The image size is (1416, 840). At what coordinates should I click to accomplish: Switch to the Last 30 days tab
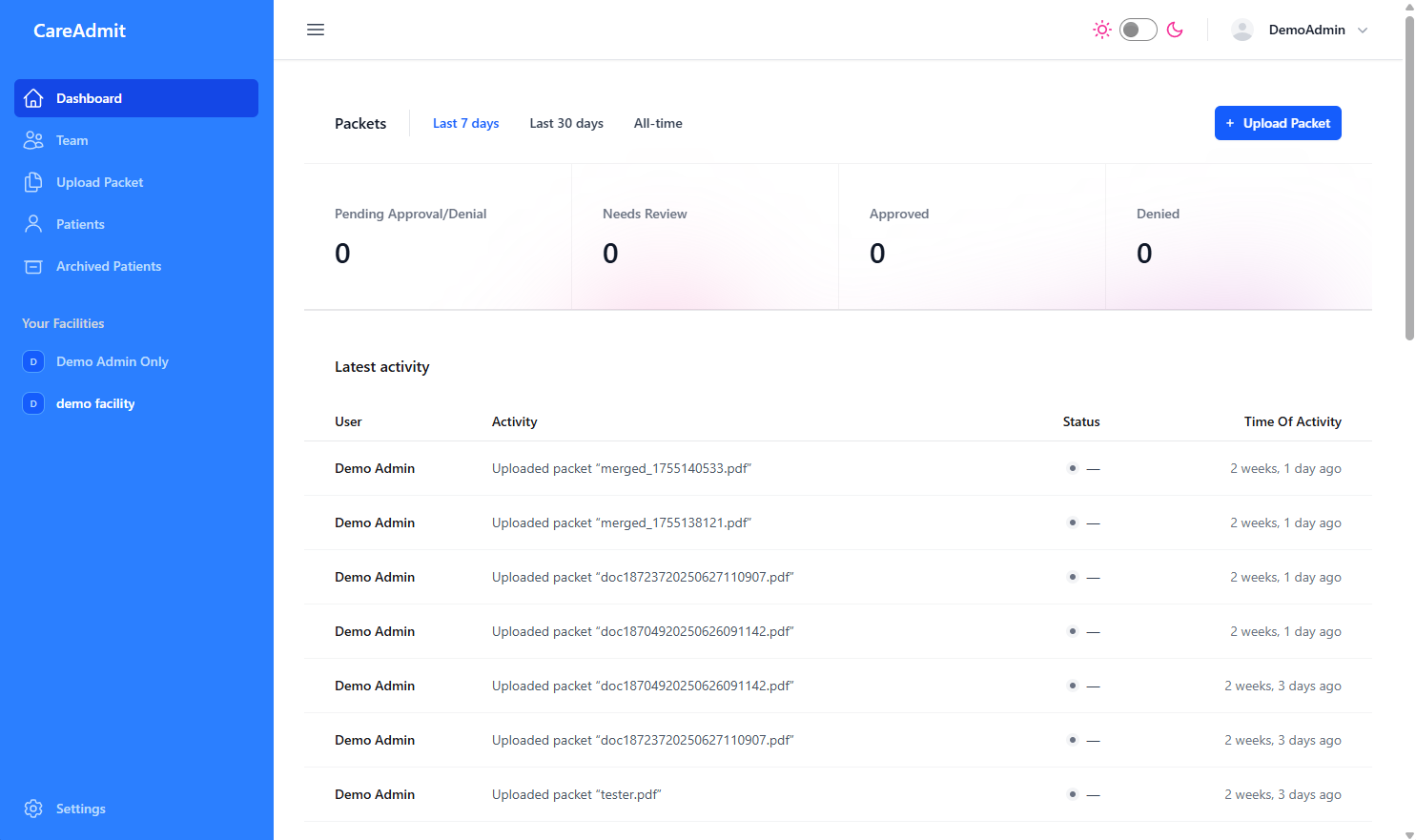tap(566, 123)
